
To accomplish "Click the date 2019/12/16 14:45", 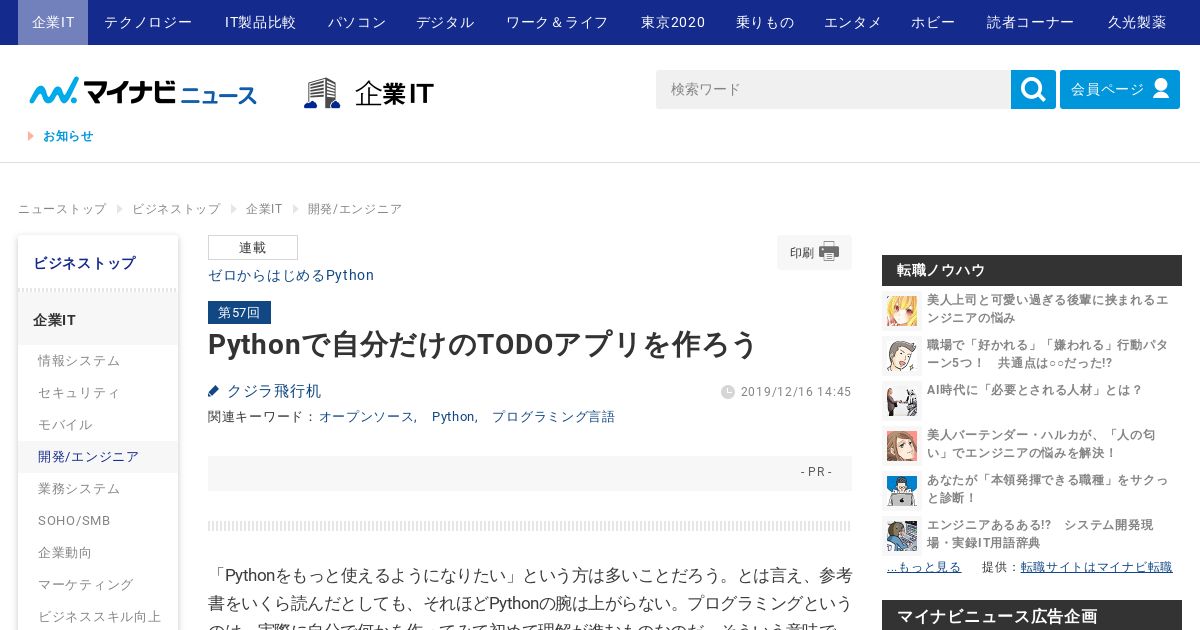I will (796, 392).
